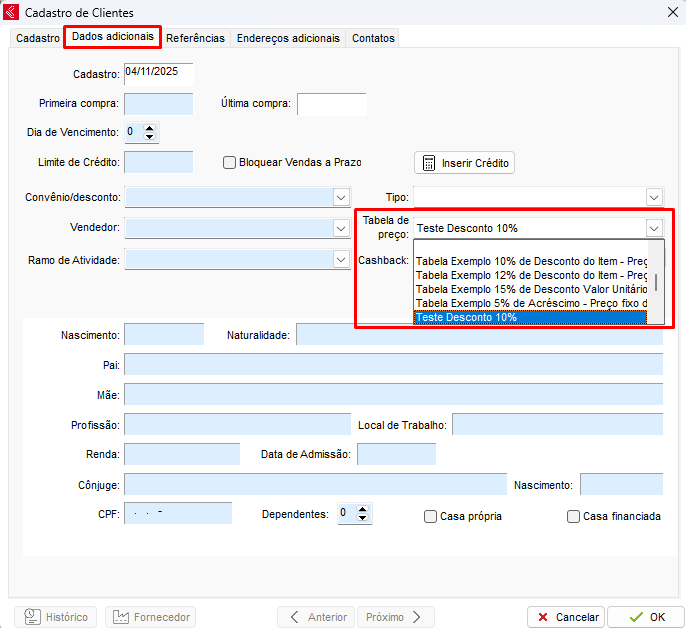Open the Endereços adicionais tab

pos(287,38)
